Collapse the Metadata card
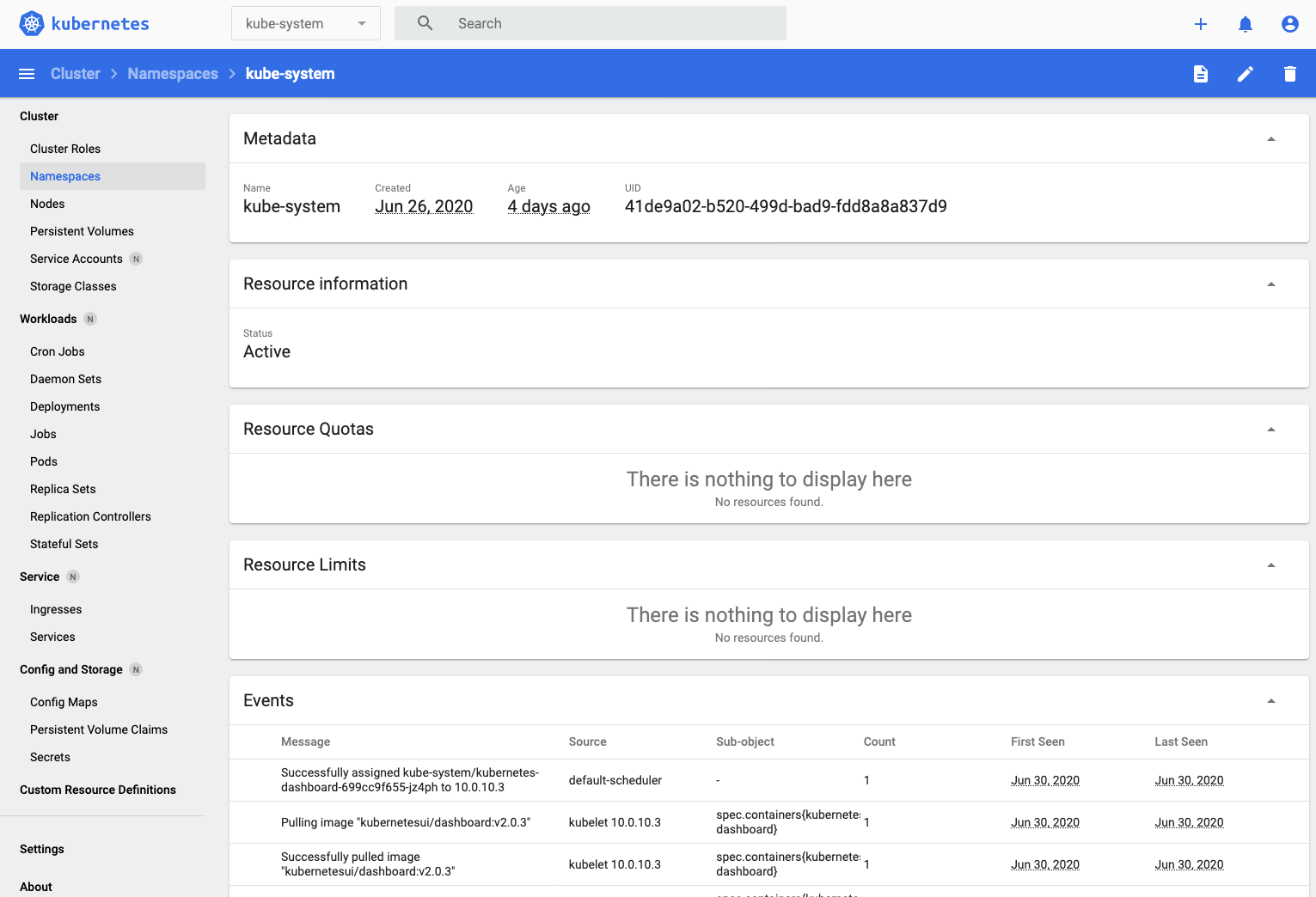This screenshot has width=1316, height=897. click(x=1271, y=139)
